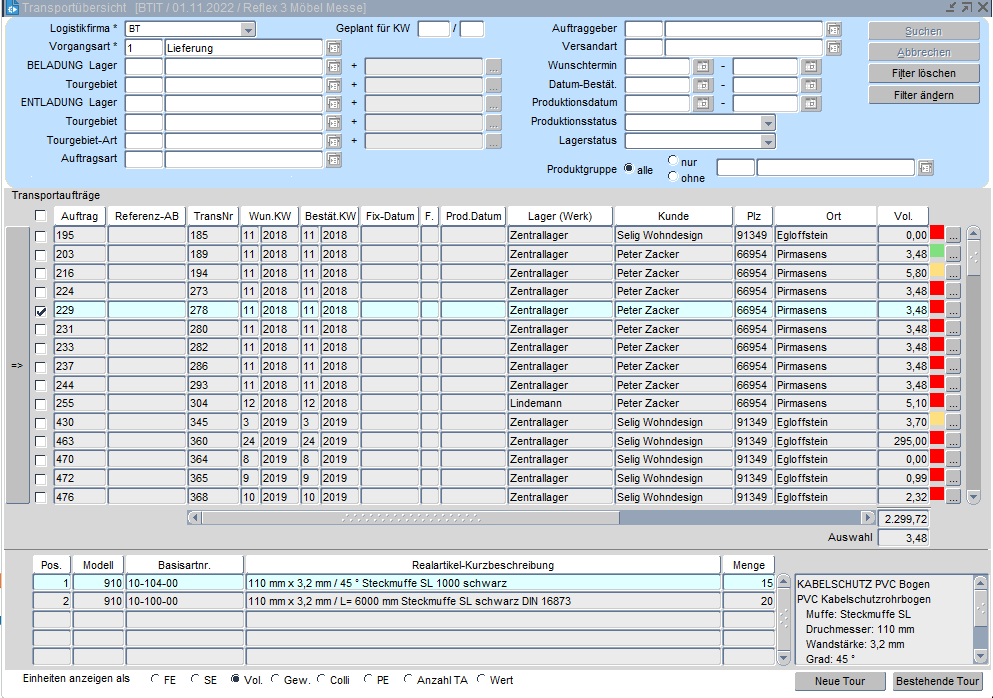This screenshot has width=993, height=698.
Task: Uncheck the selected order 229 checkbox
Action: [41, 311]
